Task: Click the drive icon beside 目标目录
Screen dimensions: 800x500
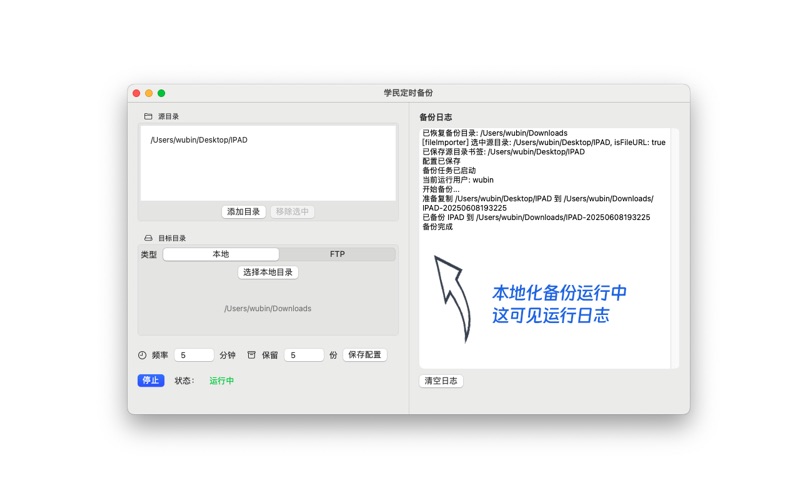Action: (148, 238)
